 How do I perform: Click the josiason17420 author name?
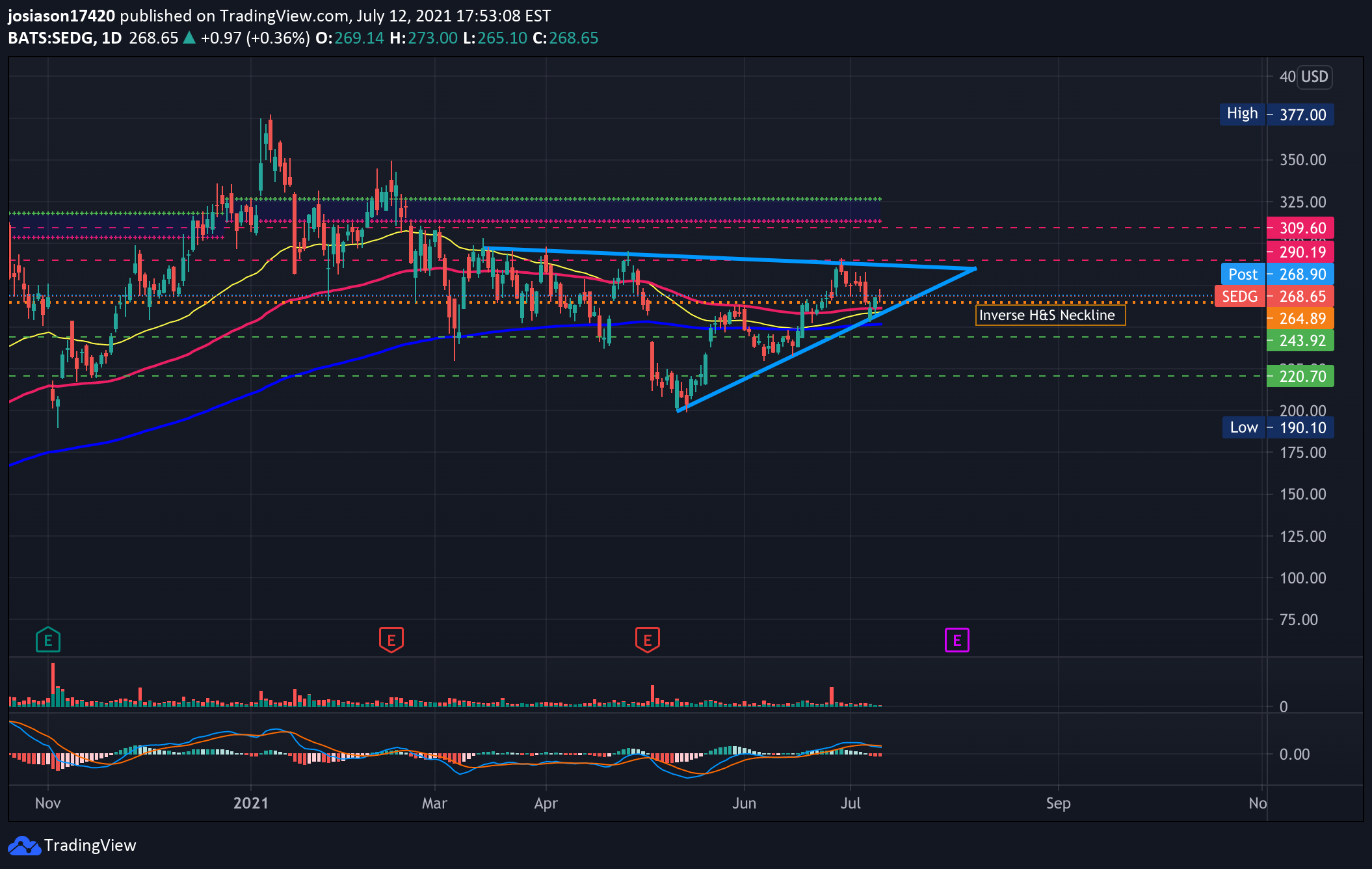click(62, 16)
